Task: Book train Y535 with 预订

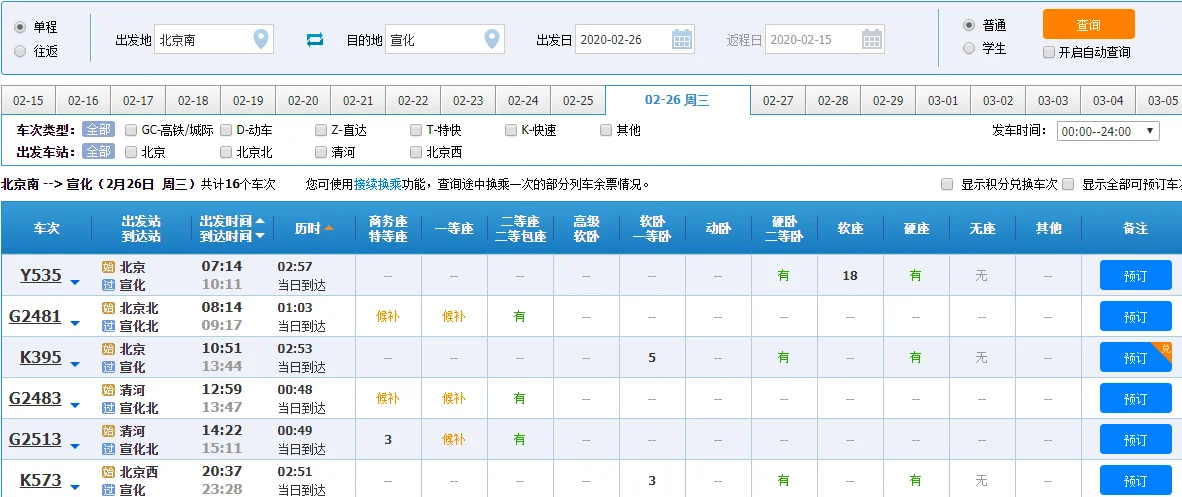Action: point(1135,275)
